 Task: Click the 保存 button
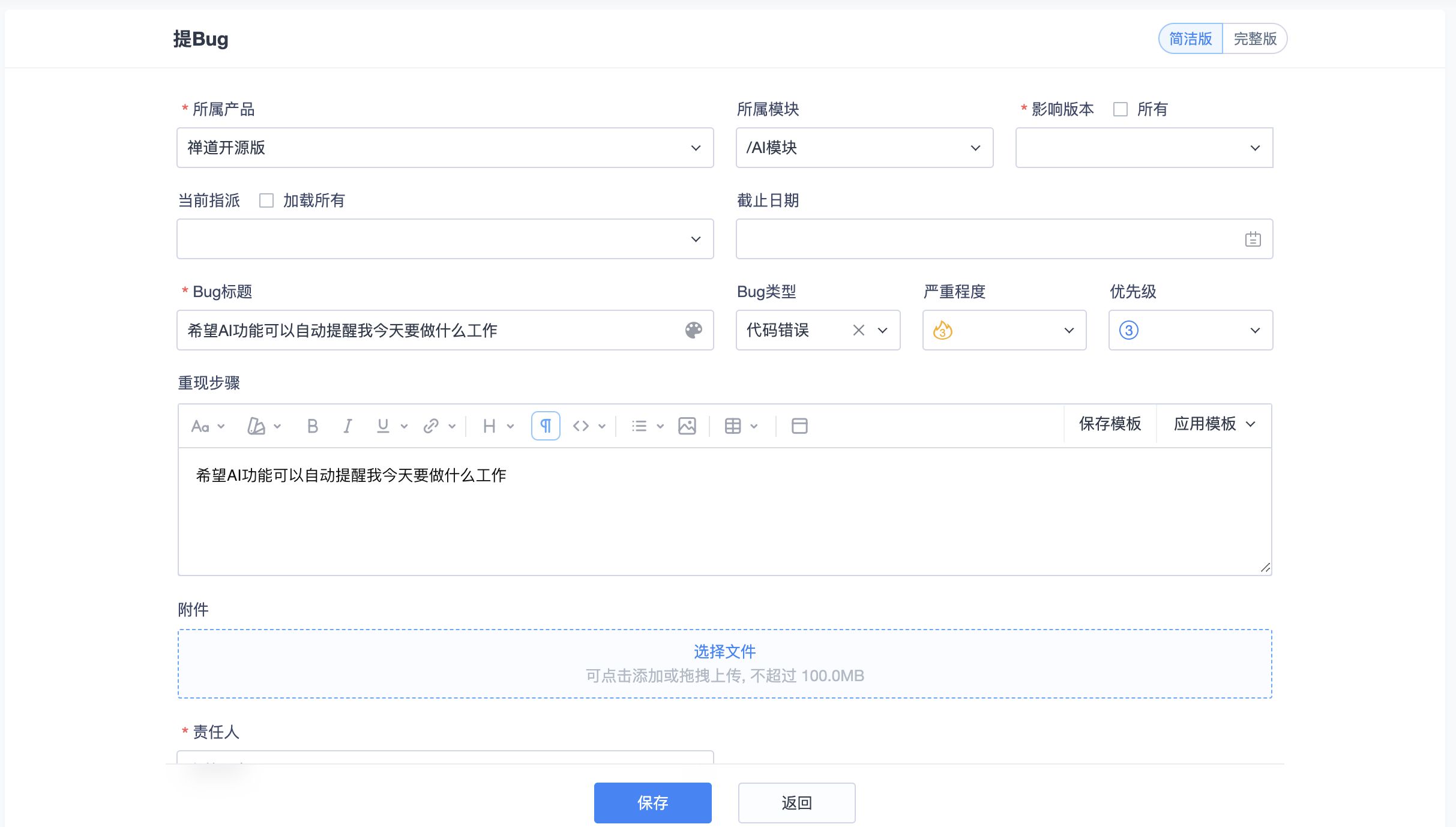[652, 803]
